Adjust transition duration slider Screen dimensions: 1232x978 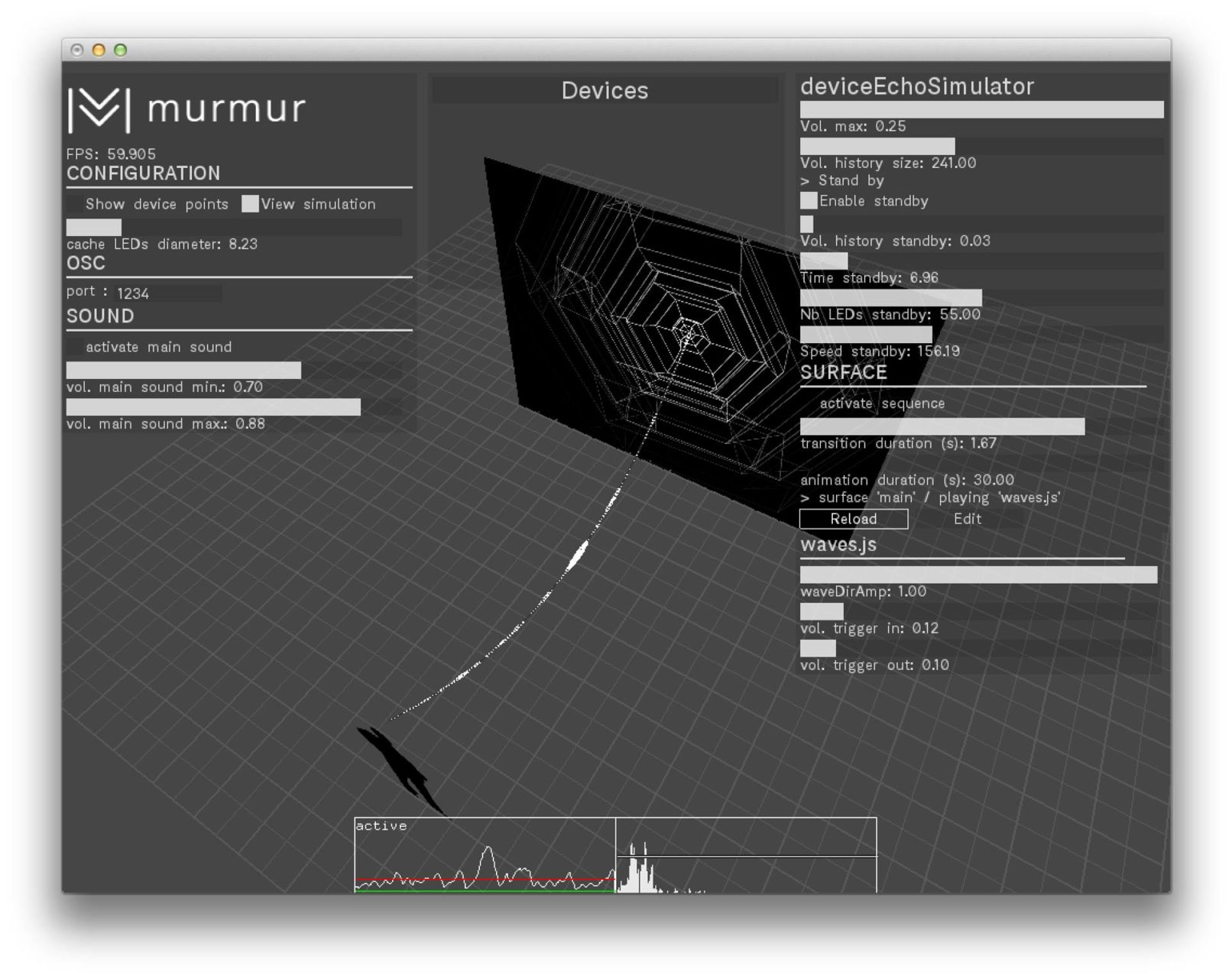pos(981,426)
